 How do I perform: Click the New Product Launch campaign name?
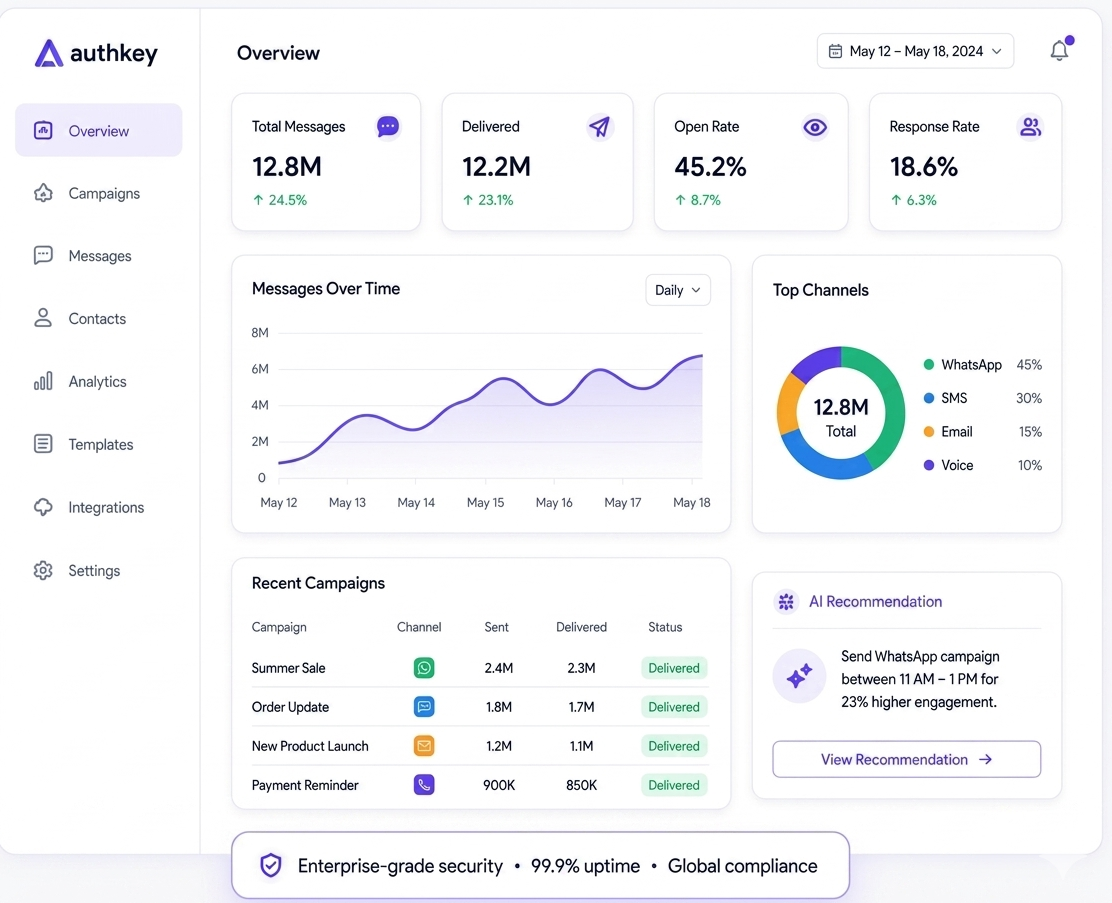pyautogui.click(x=310, y=746)
